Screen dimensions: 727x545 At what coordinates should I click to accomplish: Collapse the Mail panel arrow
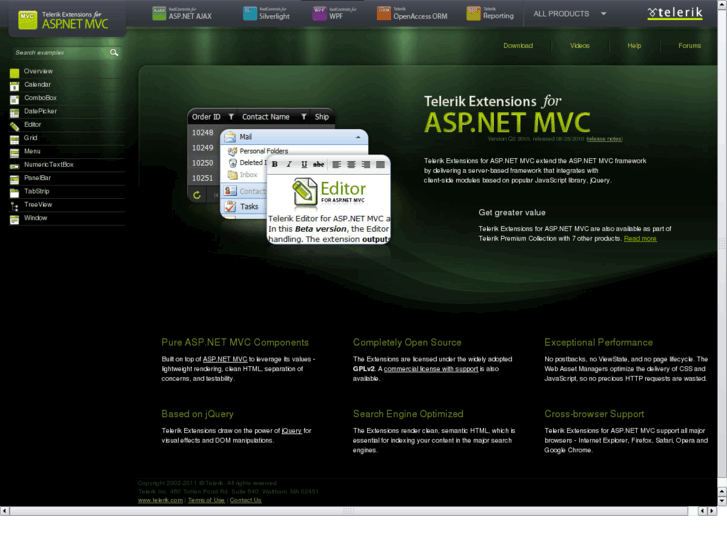pos(358,137)
